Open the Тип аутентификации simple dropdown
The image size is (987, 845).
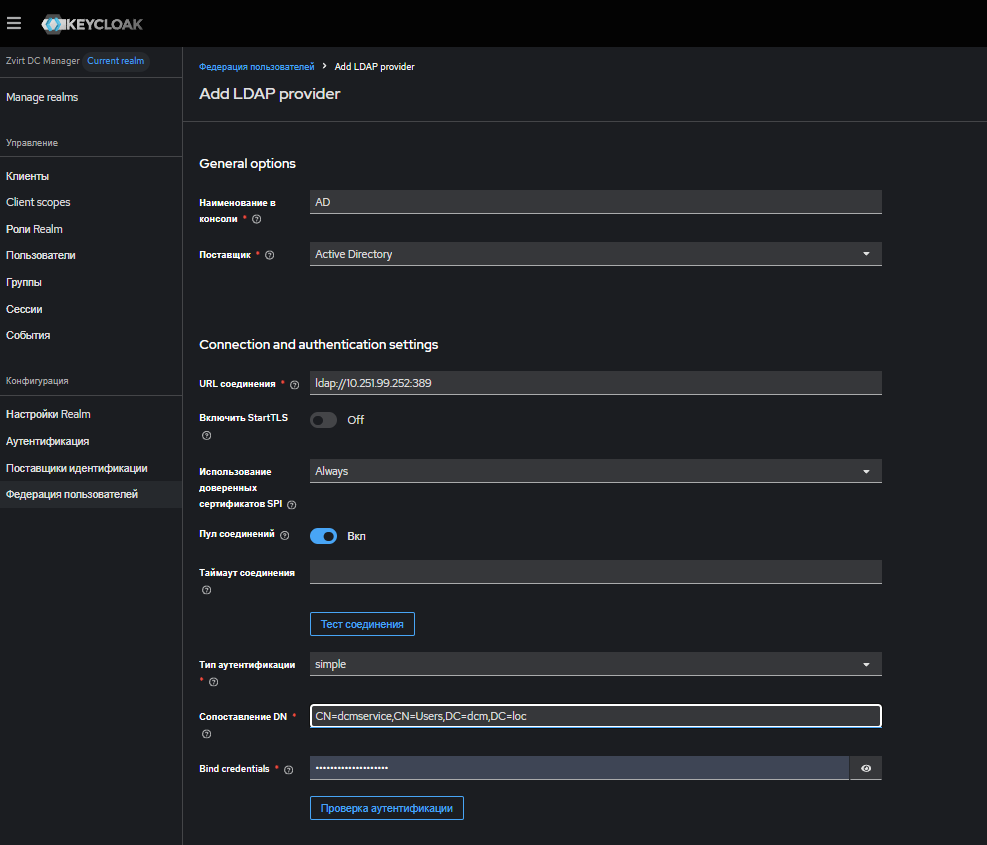[595, 664]
